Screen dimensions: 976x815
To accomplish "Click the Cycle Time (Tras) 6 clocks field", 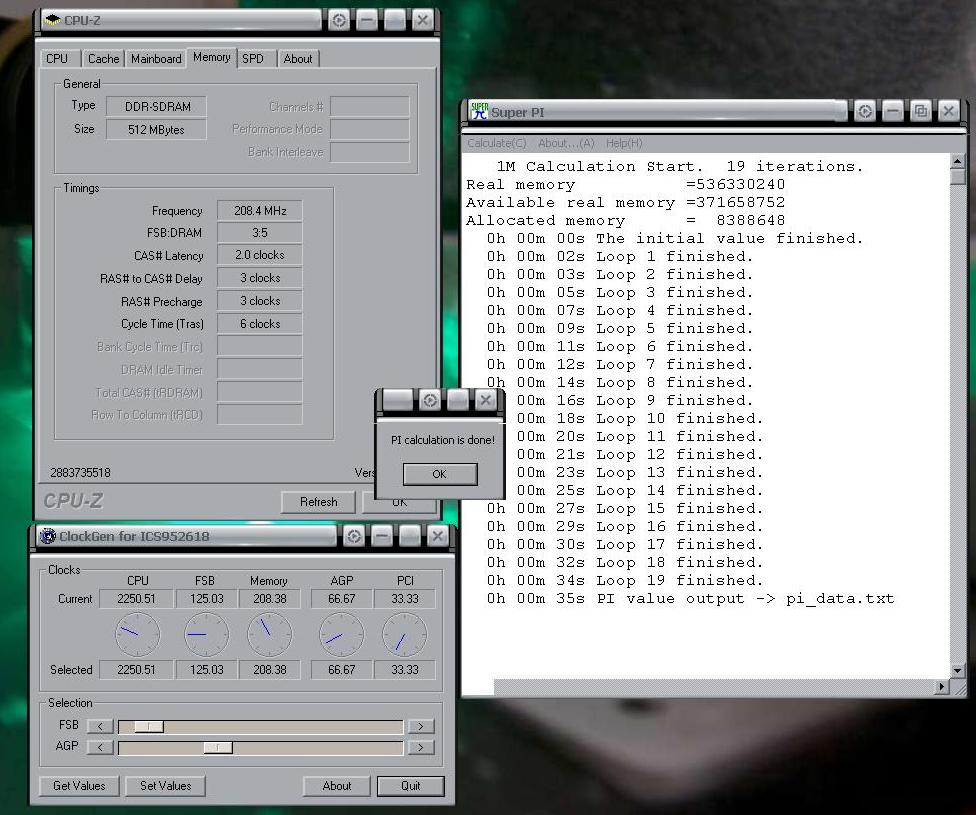I will [260, 324].
